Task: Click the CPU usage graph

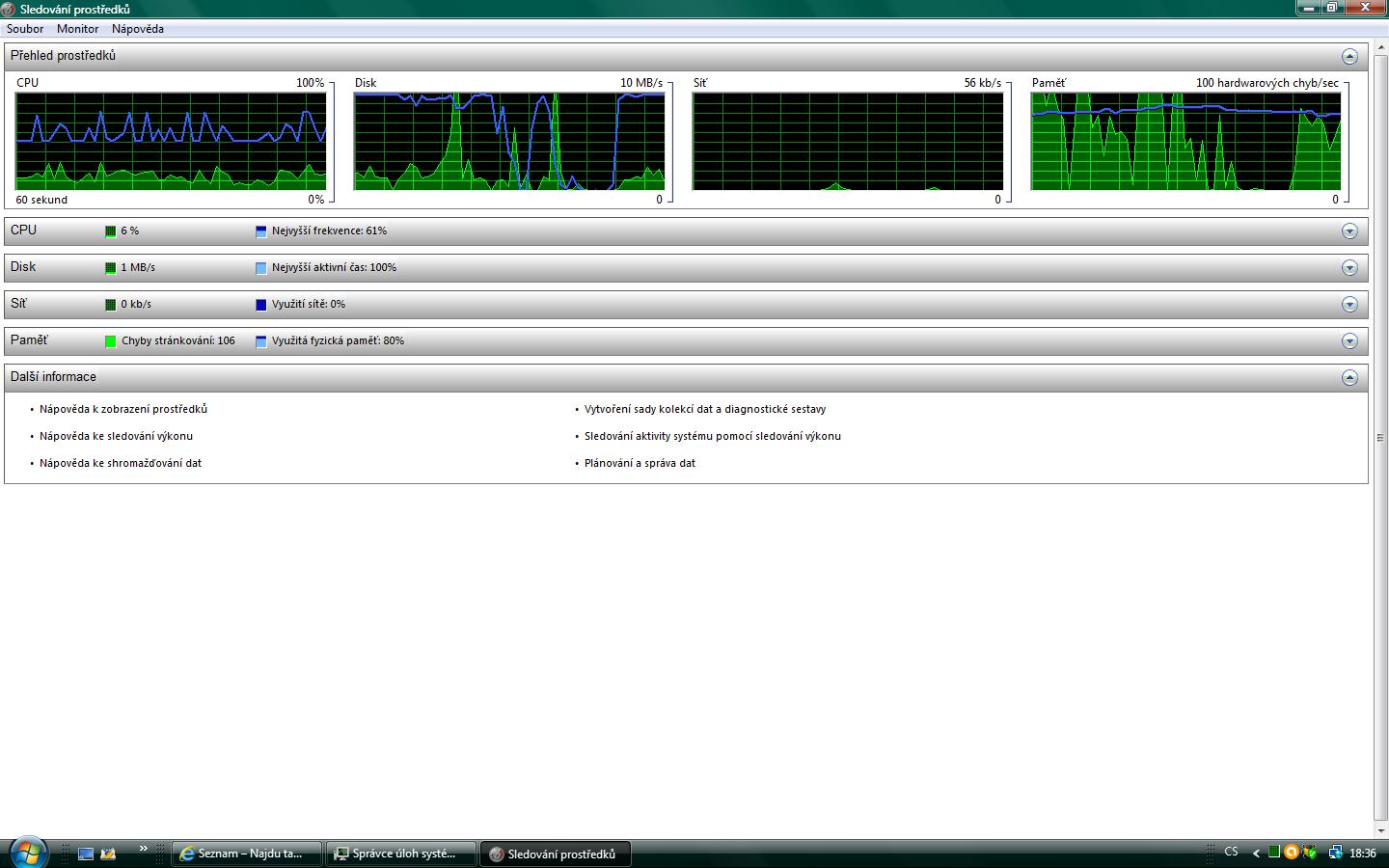Action: tap(171, 141)
